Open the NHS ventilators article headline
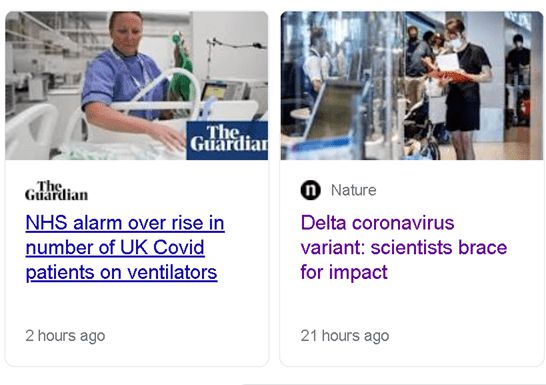The height and width of the screenshot is (385, 546). 125,248
